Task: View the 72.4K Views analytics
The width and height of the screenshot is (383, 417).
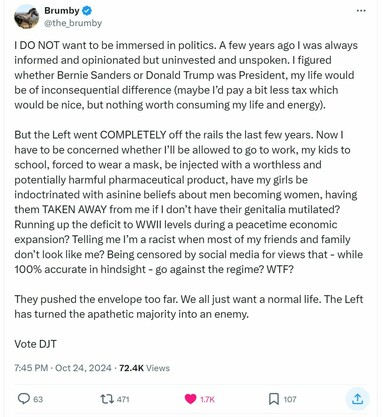Action: click(x=144, y=368)
